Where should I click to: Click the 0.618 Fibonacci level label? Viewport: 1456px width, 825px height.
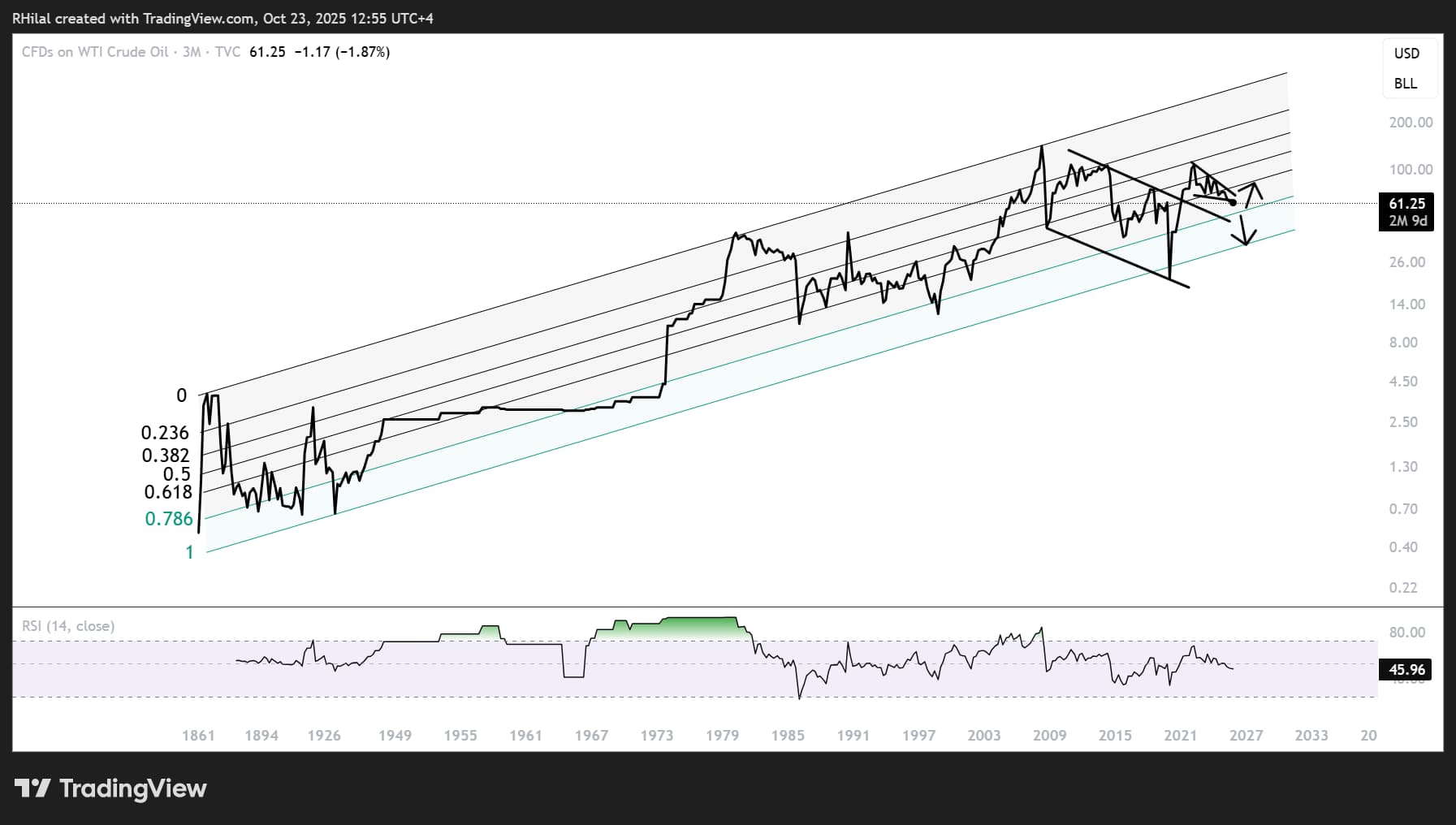tap(168, 492)
